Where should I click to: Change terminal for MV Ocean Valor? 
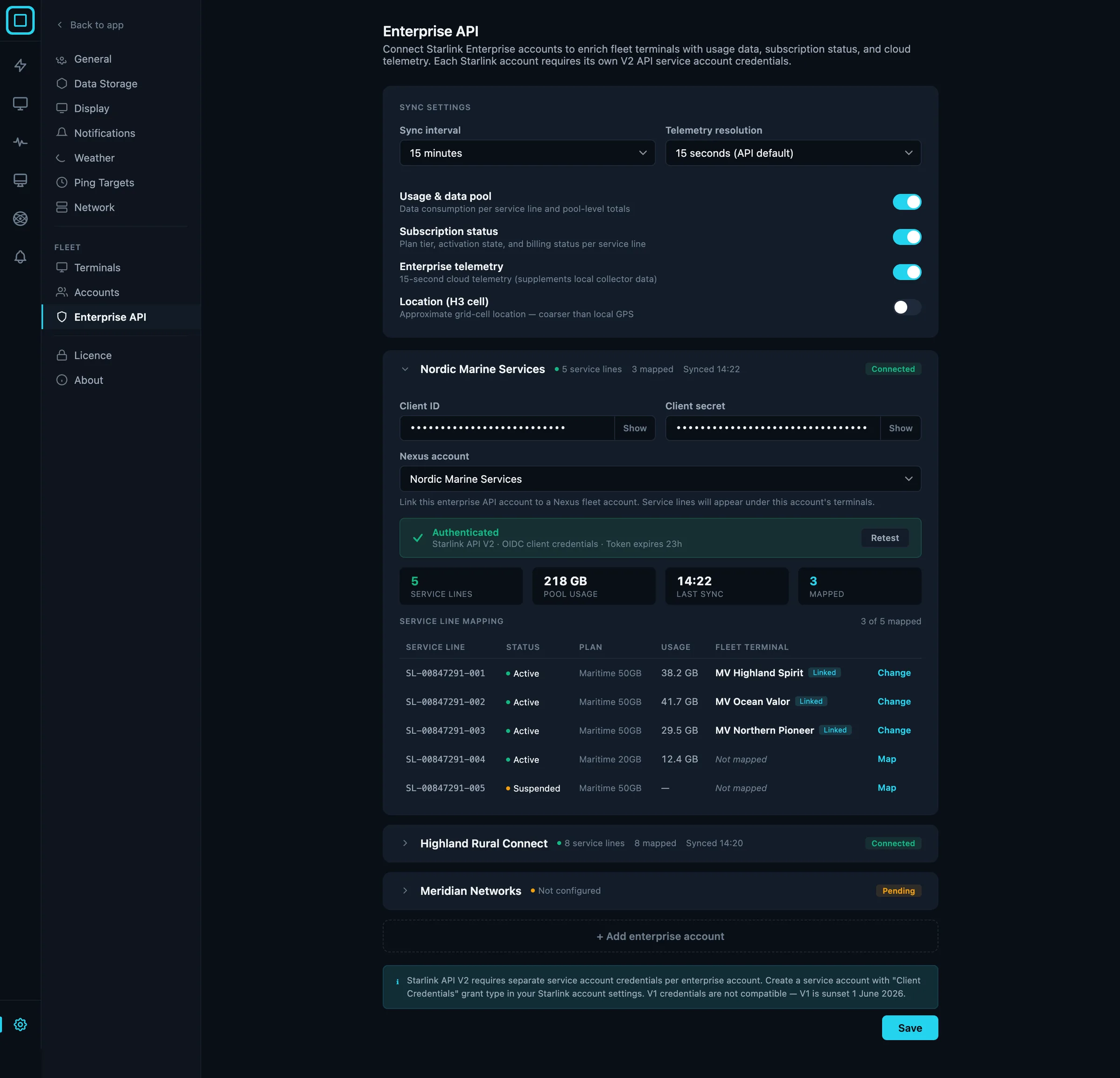pos(894,702)
